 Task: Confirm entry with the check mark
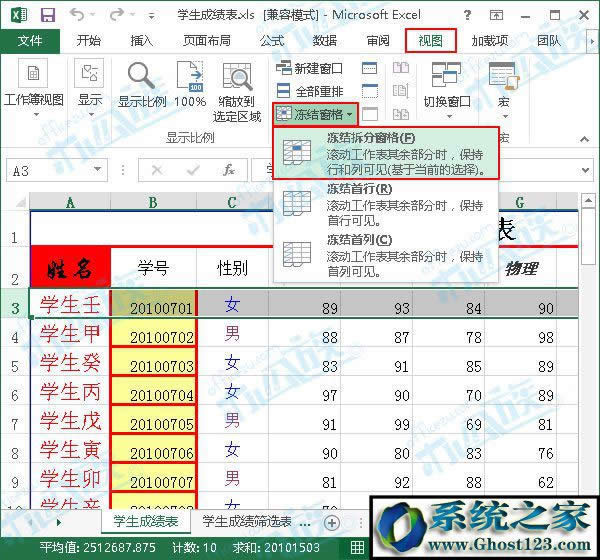(x=193, y=170)
